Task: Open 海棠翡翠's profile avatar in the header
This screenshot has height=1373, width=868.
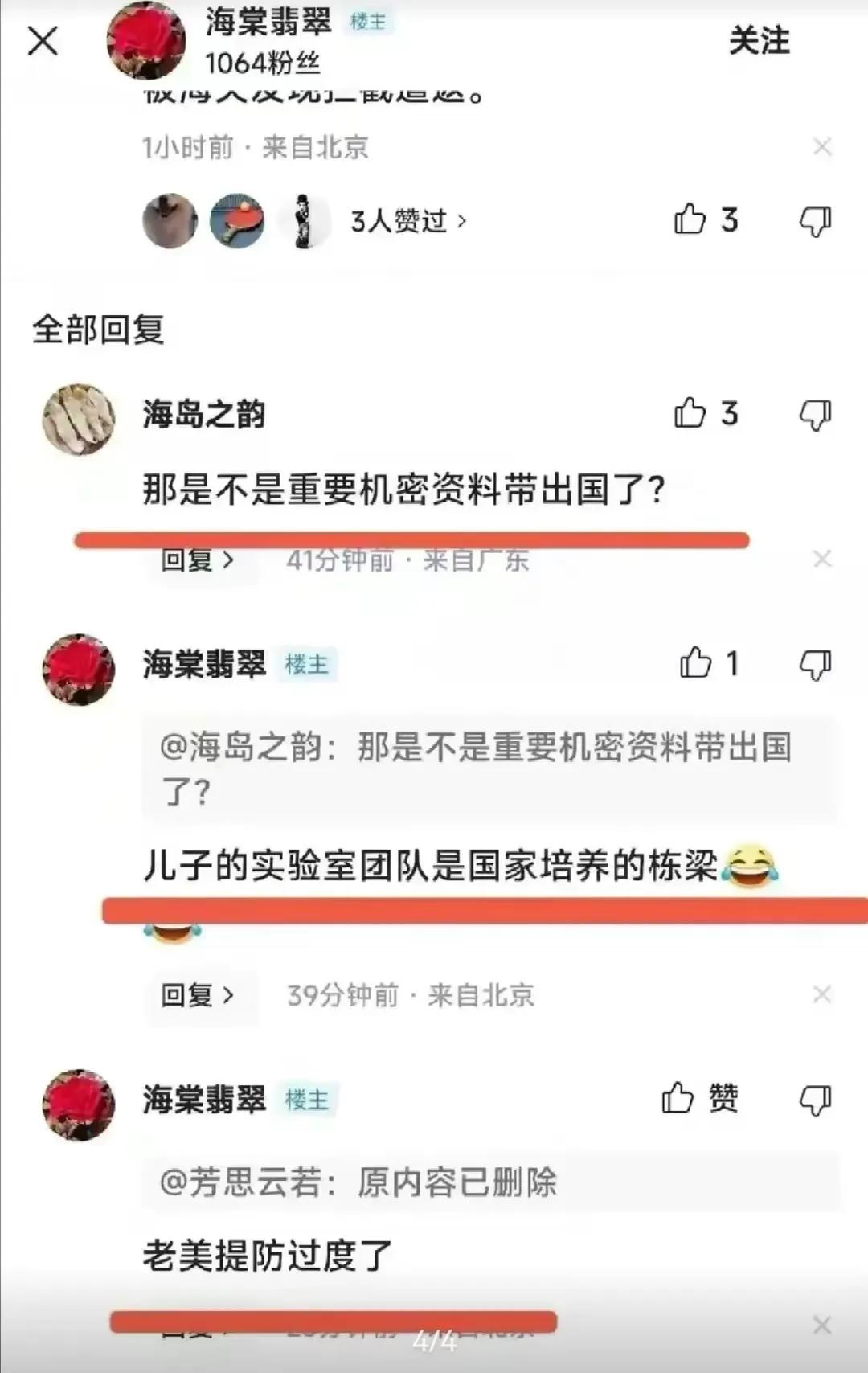Action: coord(146,41)
